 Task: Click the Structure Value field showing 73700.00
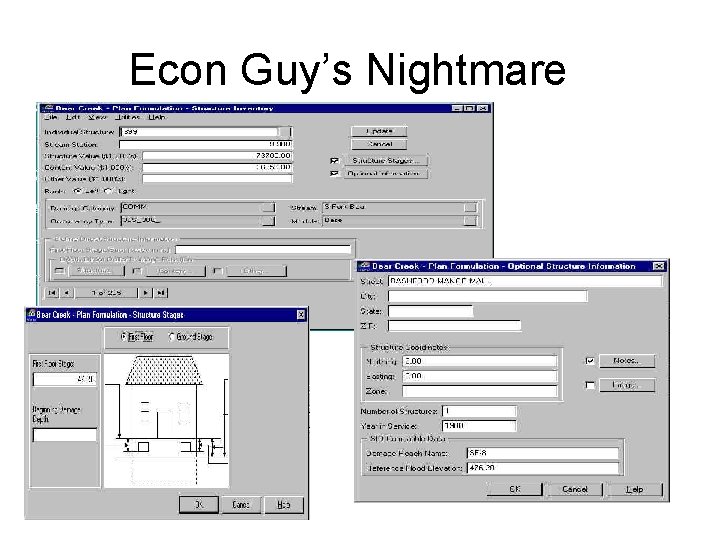(217, 156)
